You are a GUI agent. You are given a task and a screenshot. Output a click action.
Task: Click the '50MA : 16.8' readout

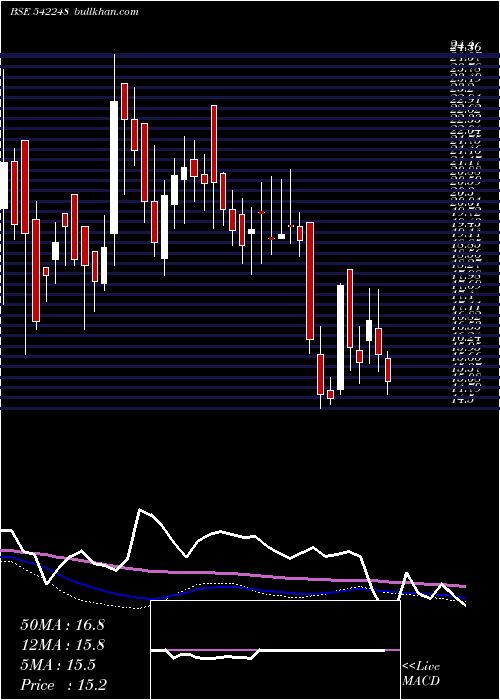point(62,625)
